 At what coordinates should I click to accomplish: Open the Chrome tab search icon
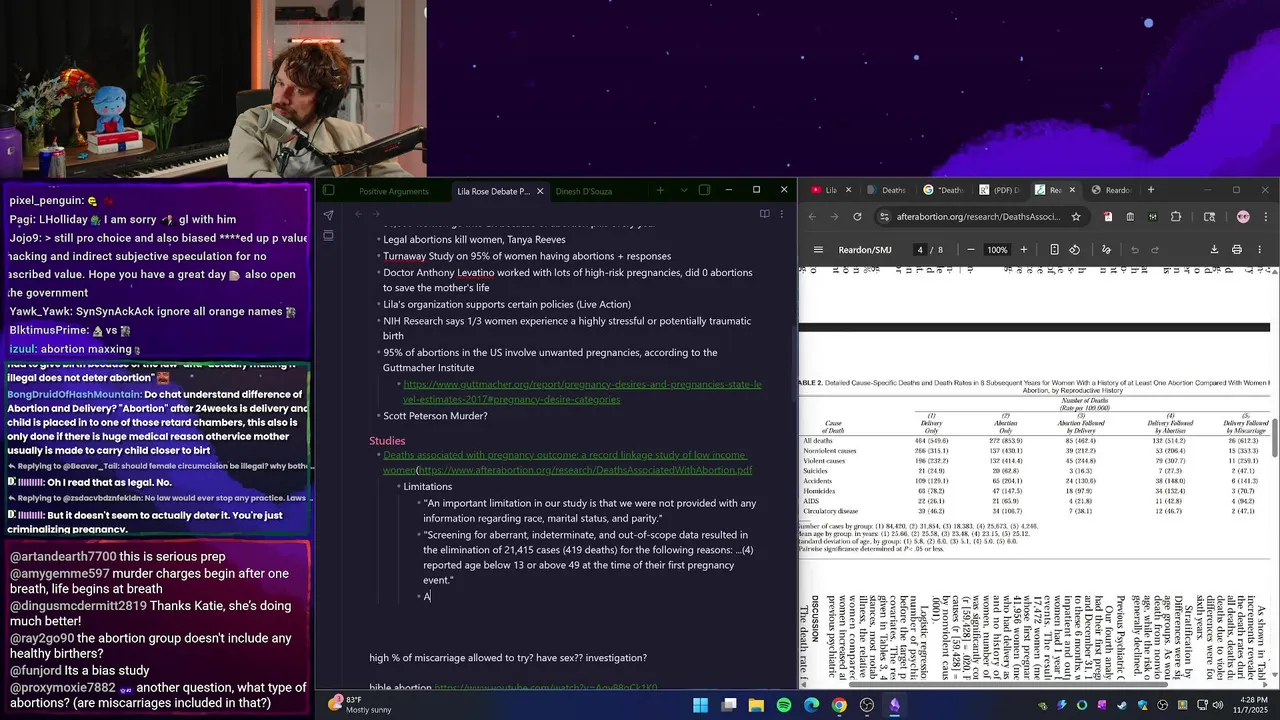click(1209, 216)
